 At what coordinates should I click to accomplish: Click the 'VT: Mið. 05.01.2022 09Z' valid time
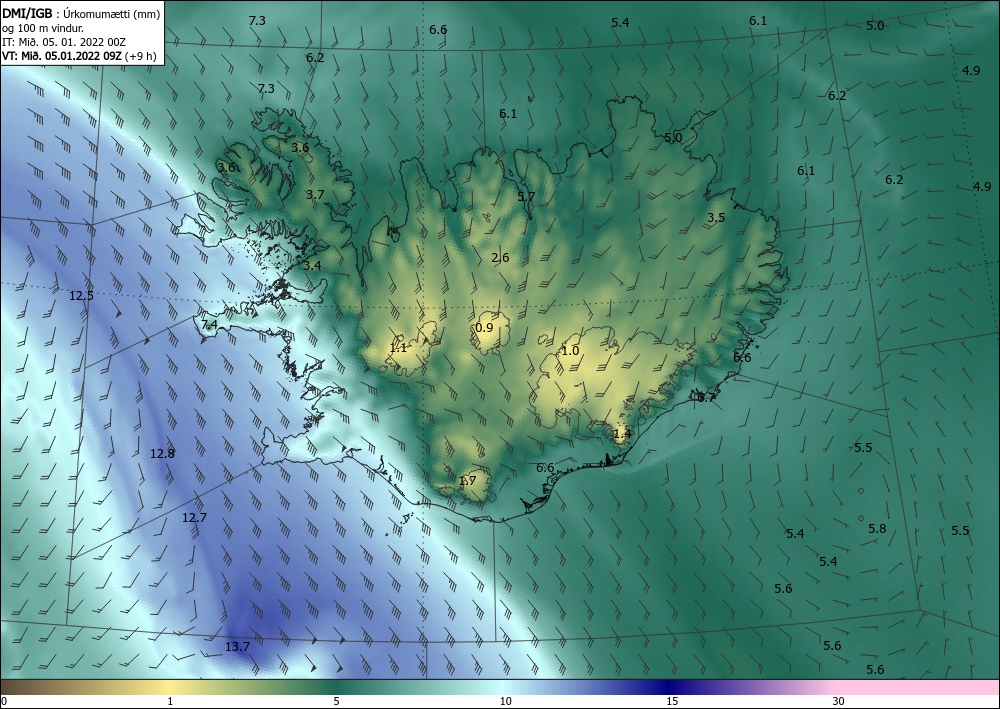pyautogui.click(x=62, y=55)
